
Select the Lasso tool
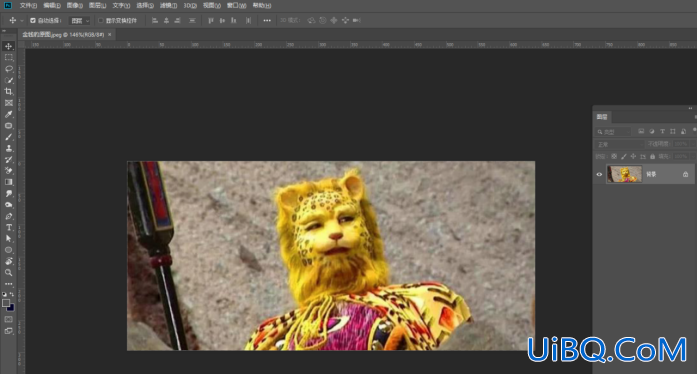8,69
